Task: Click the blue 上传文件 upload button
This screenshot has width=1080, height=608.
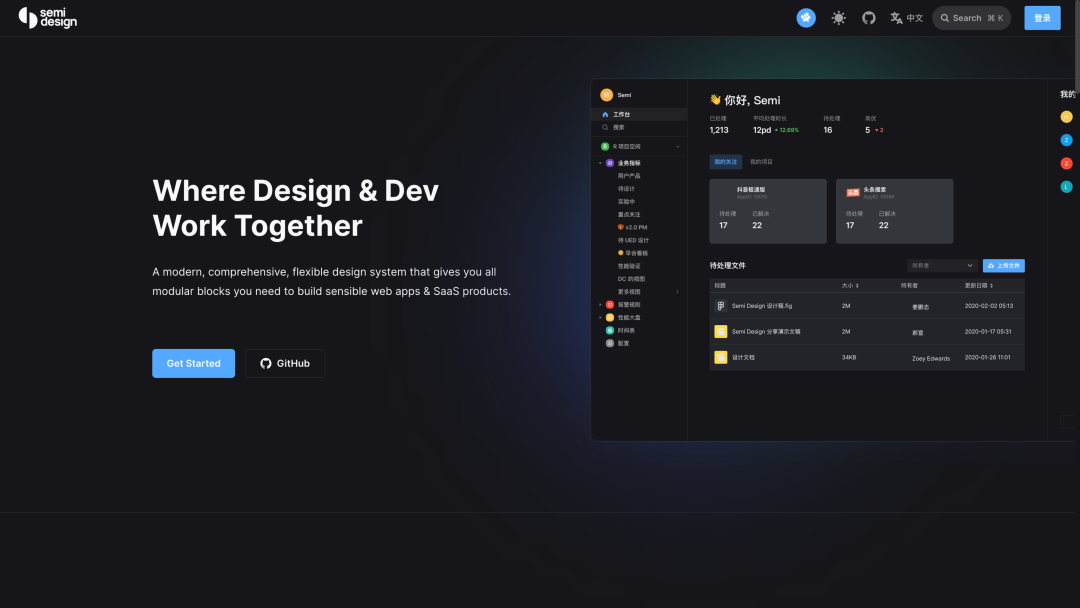Action: (1004, 266)
